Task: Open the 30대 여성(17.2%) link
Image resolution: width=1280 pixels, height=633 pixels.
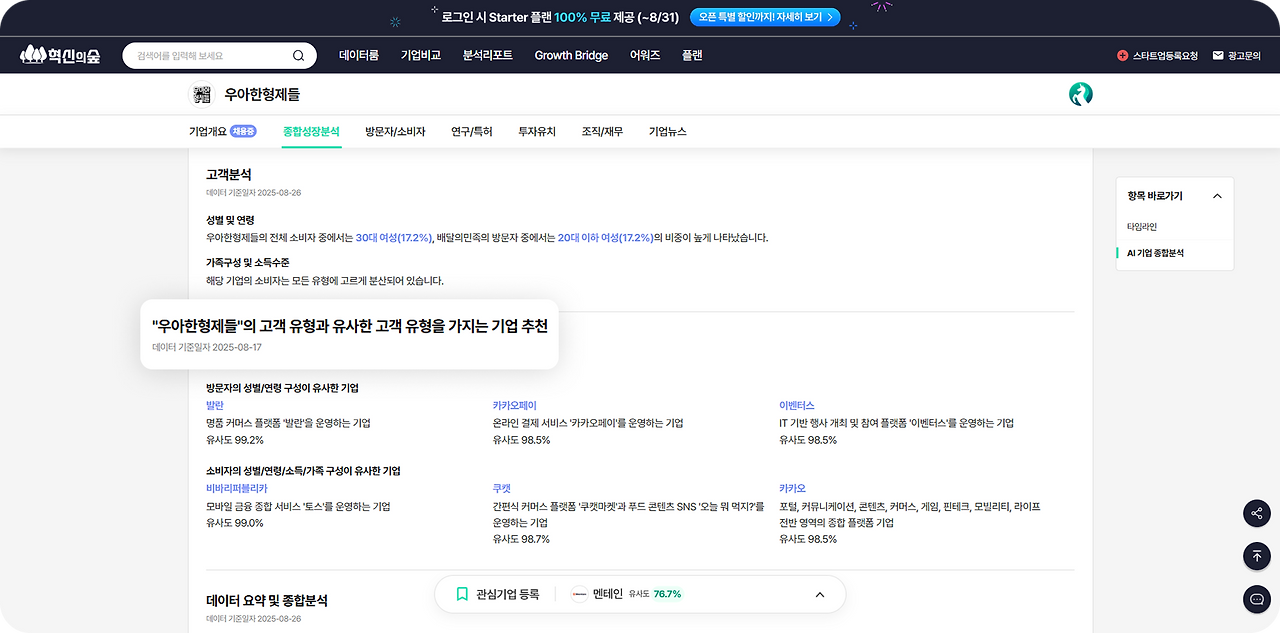Action: (394, 238)
